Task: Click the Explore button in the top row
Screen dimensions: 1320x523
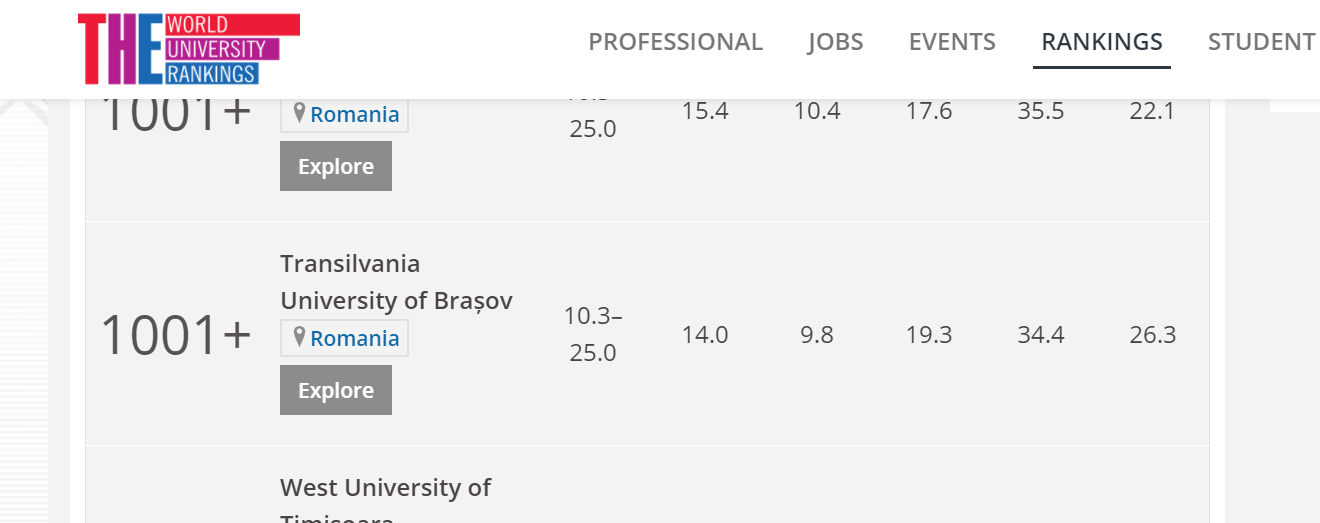Action: coord(336,166)
